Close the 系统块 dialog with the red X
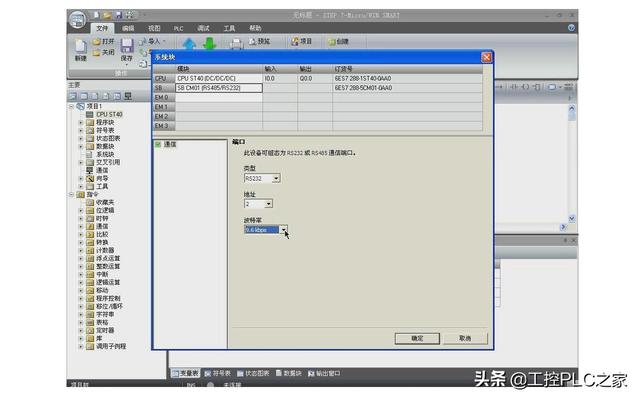The image size is (640, 400). [x=486, y=58]
